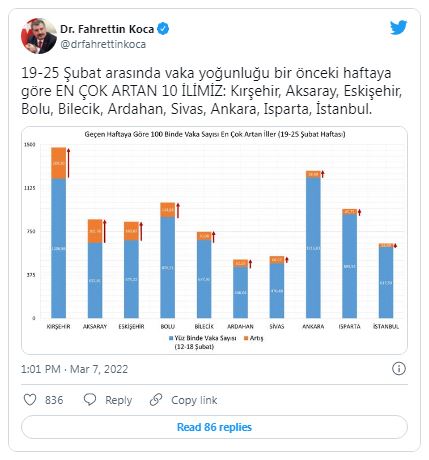Click the Kırşehir bar in chart
Screen dimensions: 429x460
(59, 233)
